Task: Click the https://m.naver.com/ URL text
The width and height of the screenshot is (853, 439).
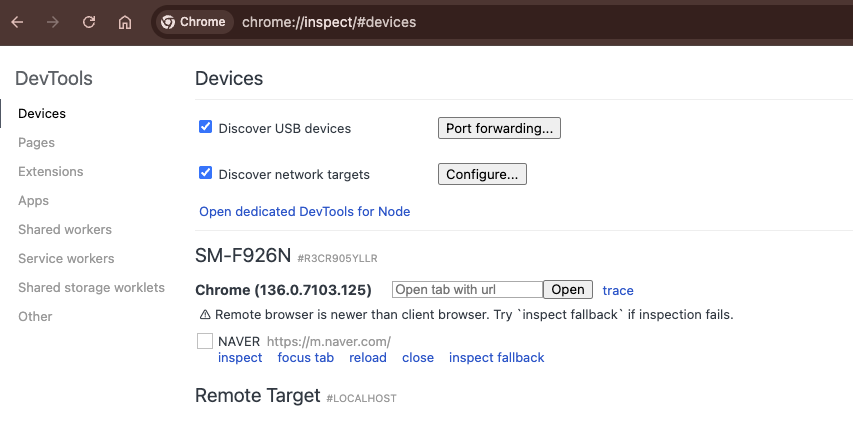Action: pos(329,342)
